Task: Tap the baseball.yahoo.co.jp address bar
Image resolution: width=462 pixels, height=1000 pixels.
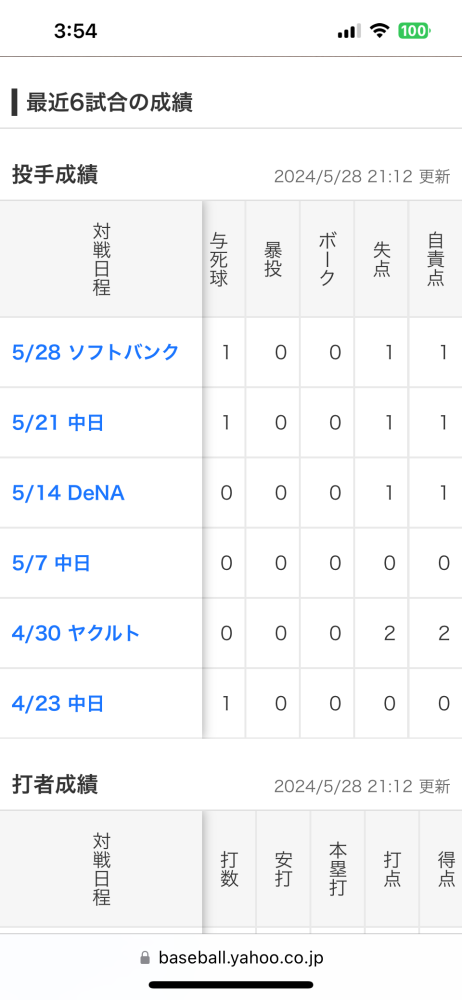Action: (x=231, y=958)
